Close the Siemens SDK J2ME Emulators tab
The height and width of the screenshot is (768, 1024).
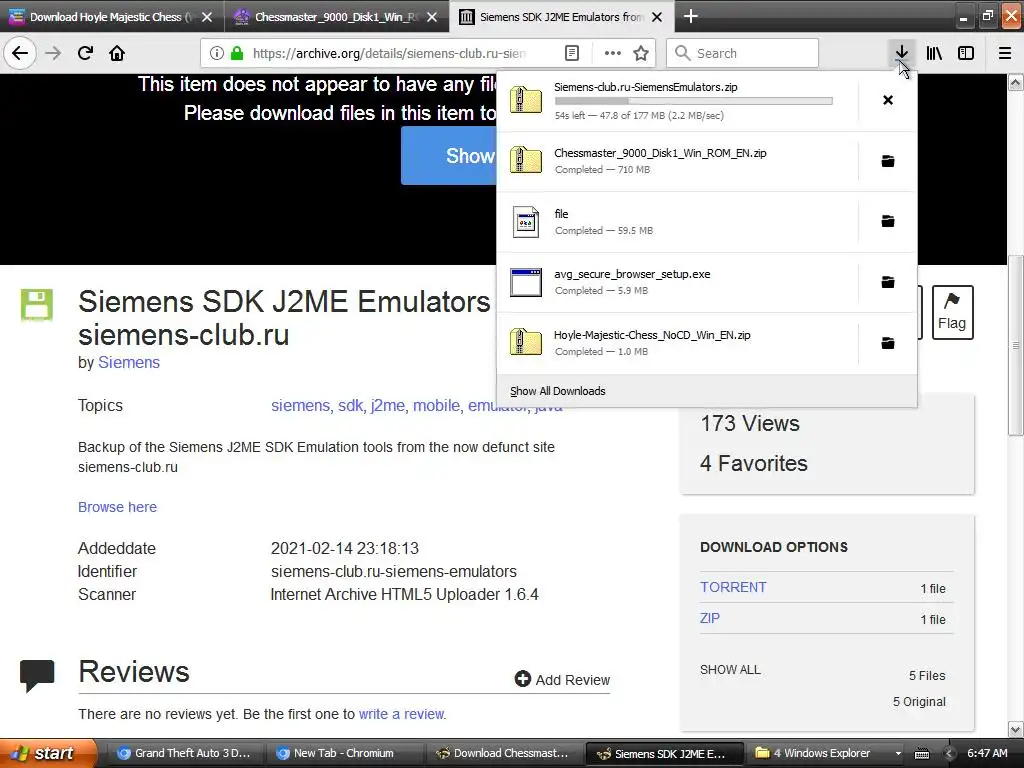coord(657,17)
